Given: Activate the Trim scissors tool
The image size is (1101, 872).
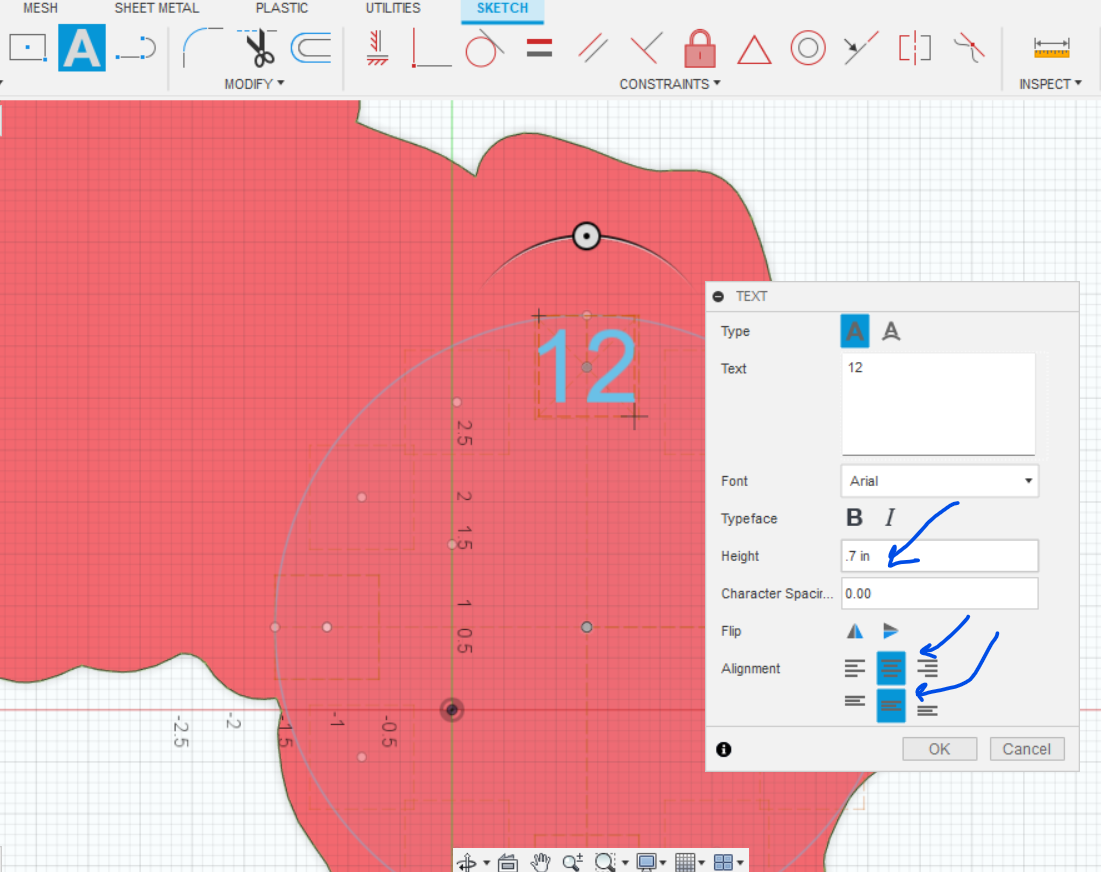Looking at the screenshot, I should click(x=256, y=48).
